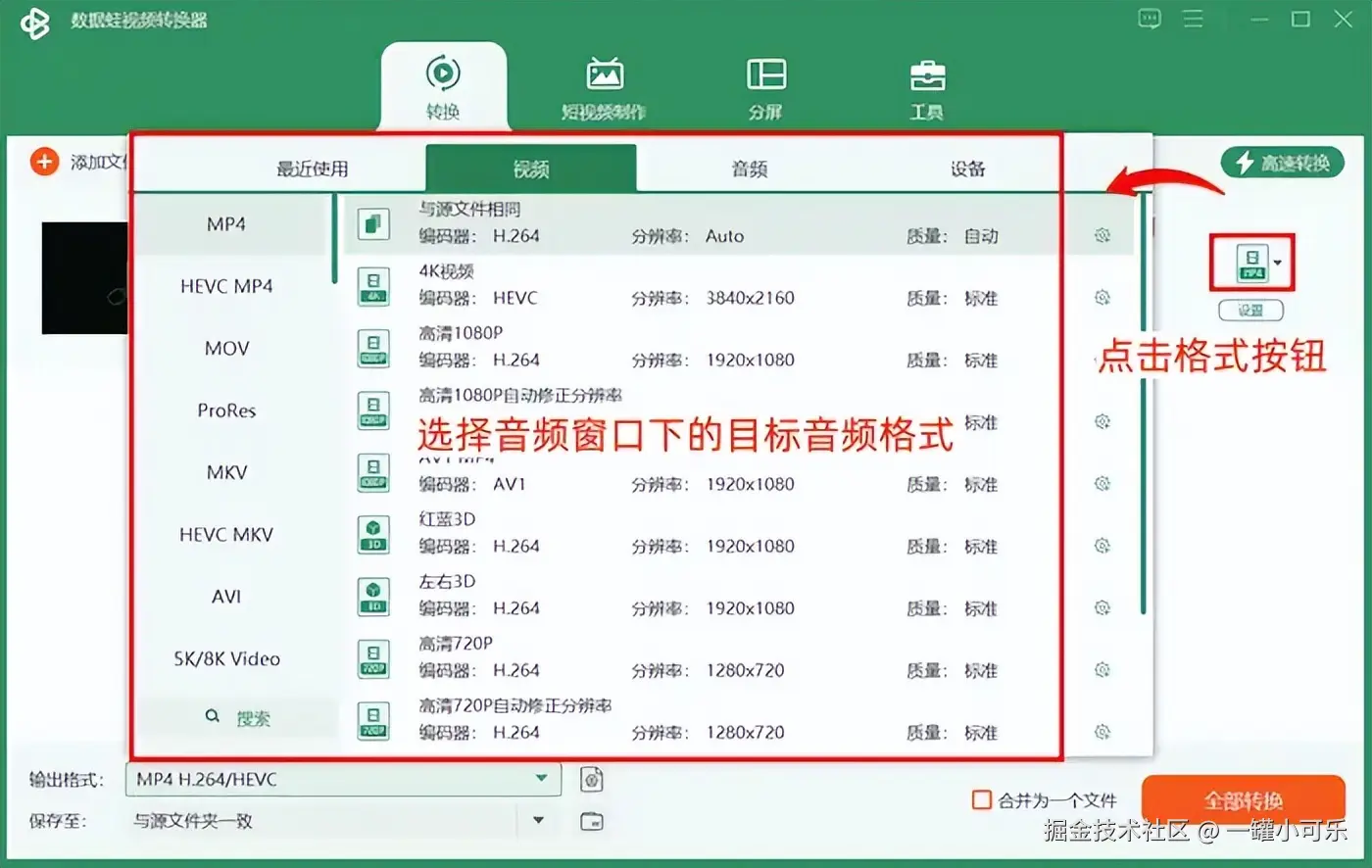Click the MP4 output format icon button
The width and height of the screenshot is (1372, 868).
pos(1251,263)
